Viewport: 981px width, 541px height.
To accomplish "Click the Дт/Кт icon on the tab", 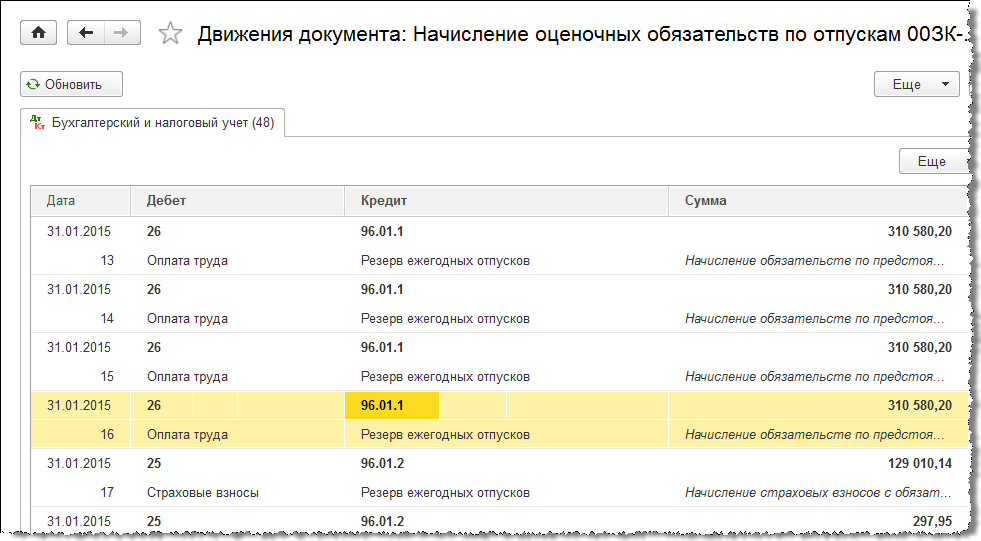I will point(38,122).
